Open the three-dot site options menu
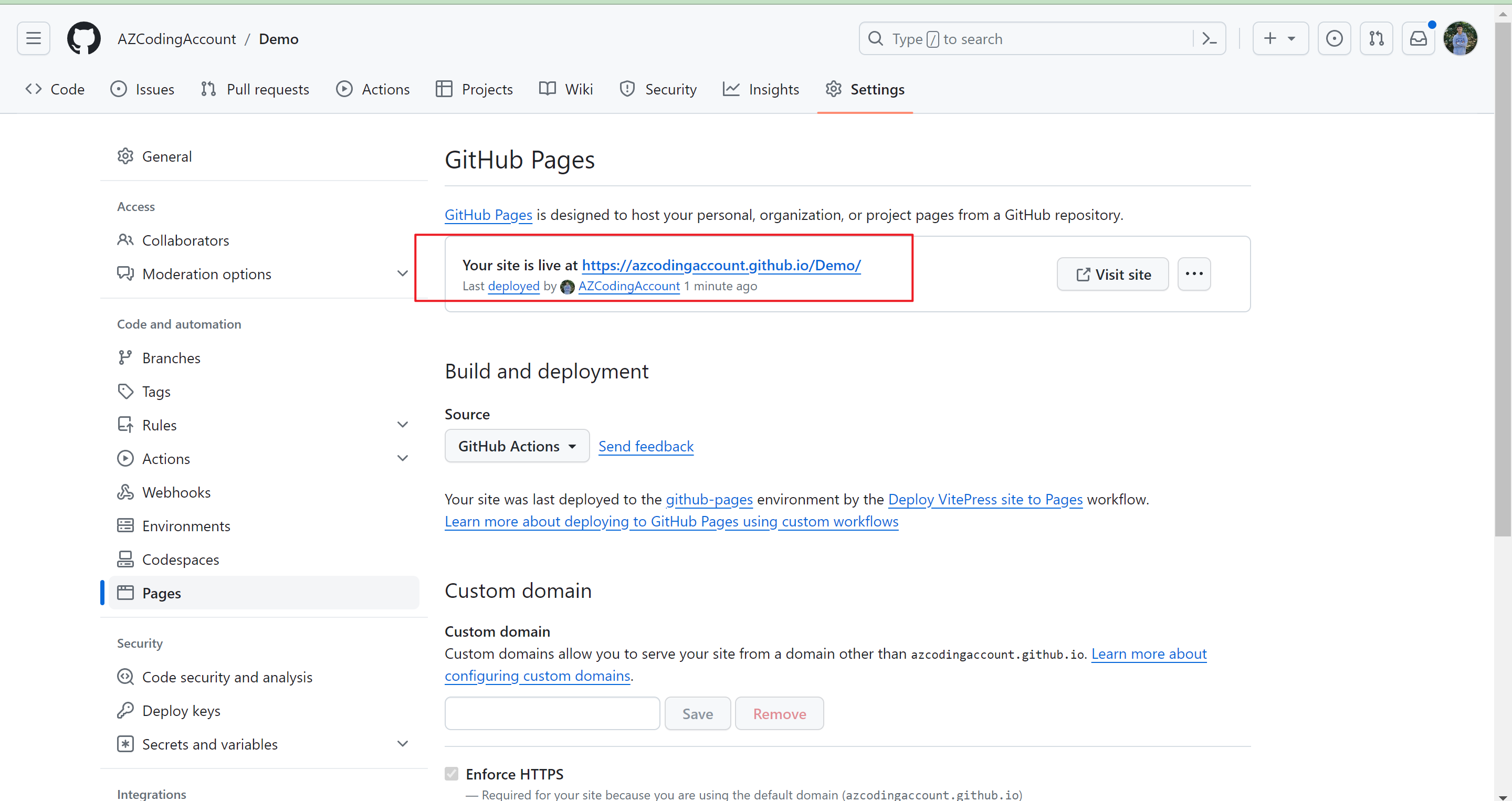1512x801 pixels. coord(1193,274)
